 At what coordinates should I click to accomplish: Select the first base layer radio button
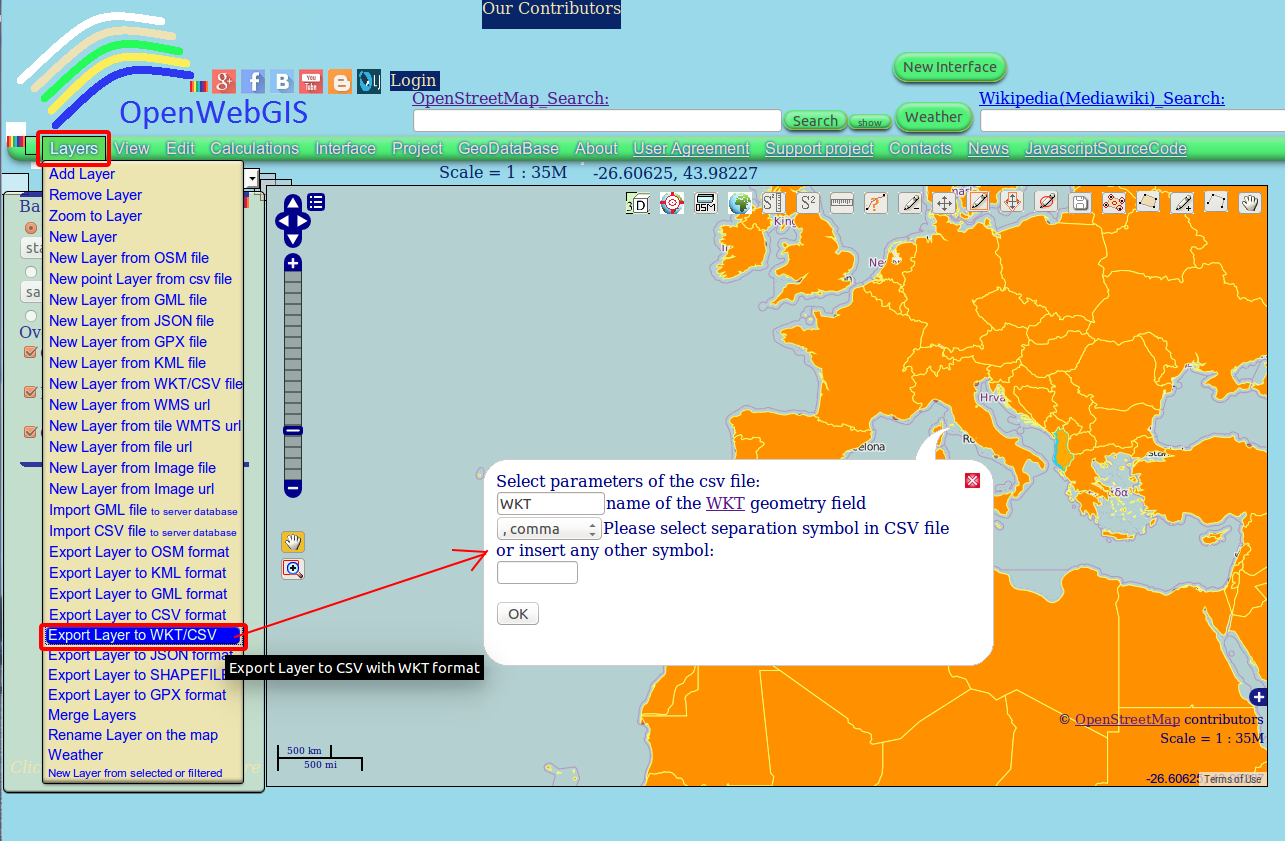[x=30, y=228]
